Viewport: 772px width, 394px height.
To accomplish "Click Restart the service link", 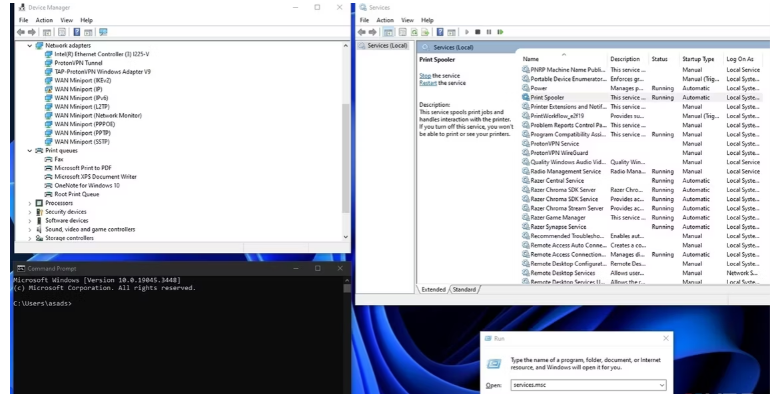I will pos(428,83).
